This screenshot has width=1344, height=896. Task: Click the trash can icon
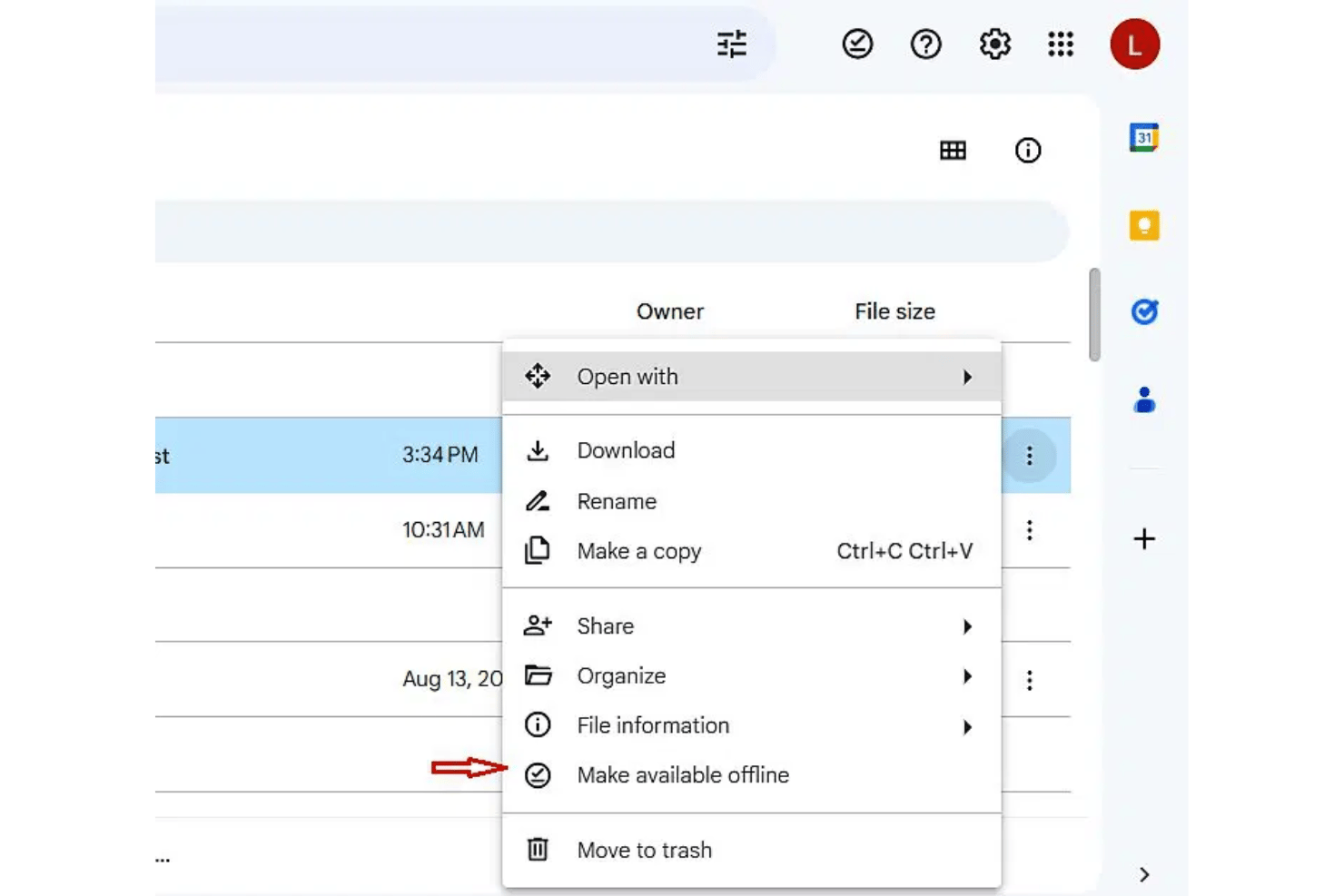pyautogui.click(x=538, y=849)
